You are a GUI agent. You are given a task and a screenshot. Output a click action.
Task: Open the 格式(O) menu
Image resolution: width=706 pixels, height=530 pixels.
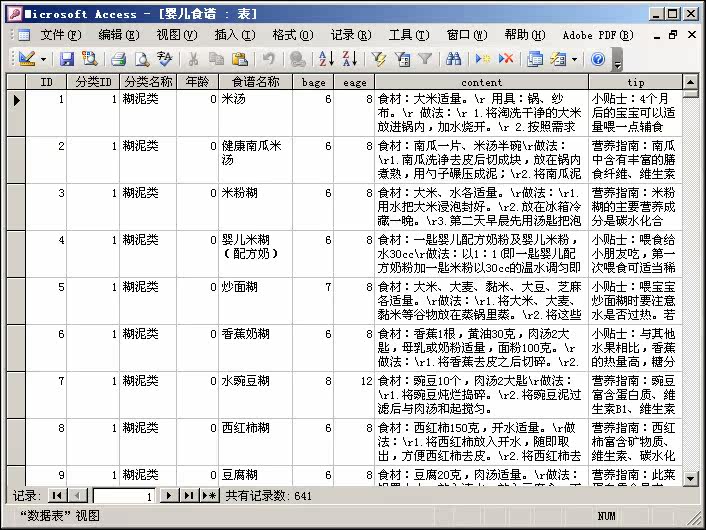[293, 35]
